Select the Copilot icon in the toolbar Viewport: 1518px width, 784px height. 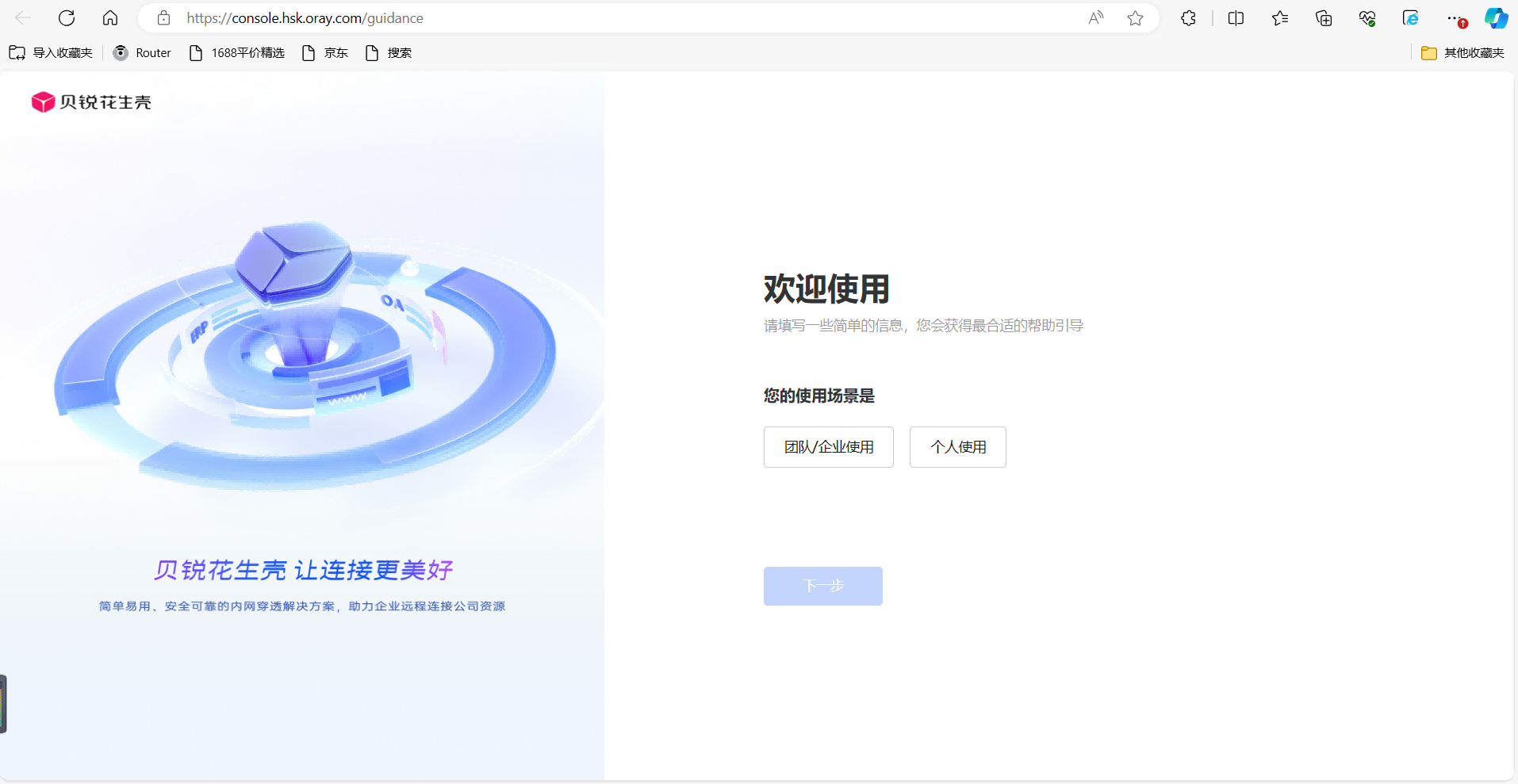point(1496,17)
